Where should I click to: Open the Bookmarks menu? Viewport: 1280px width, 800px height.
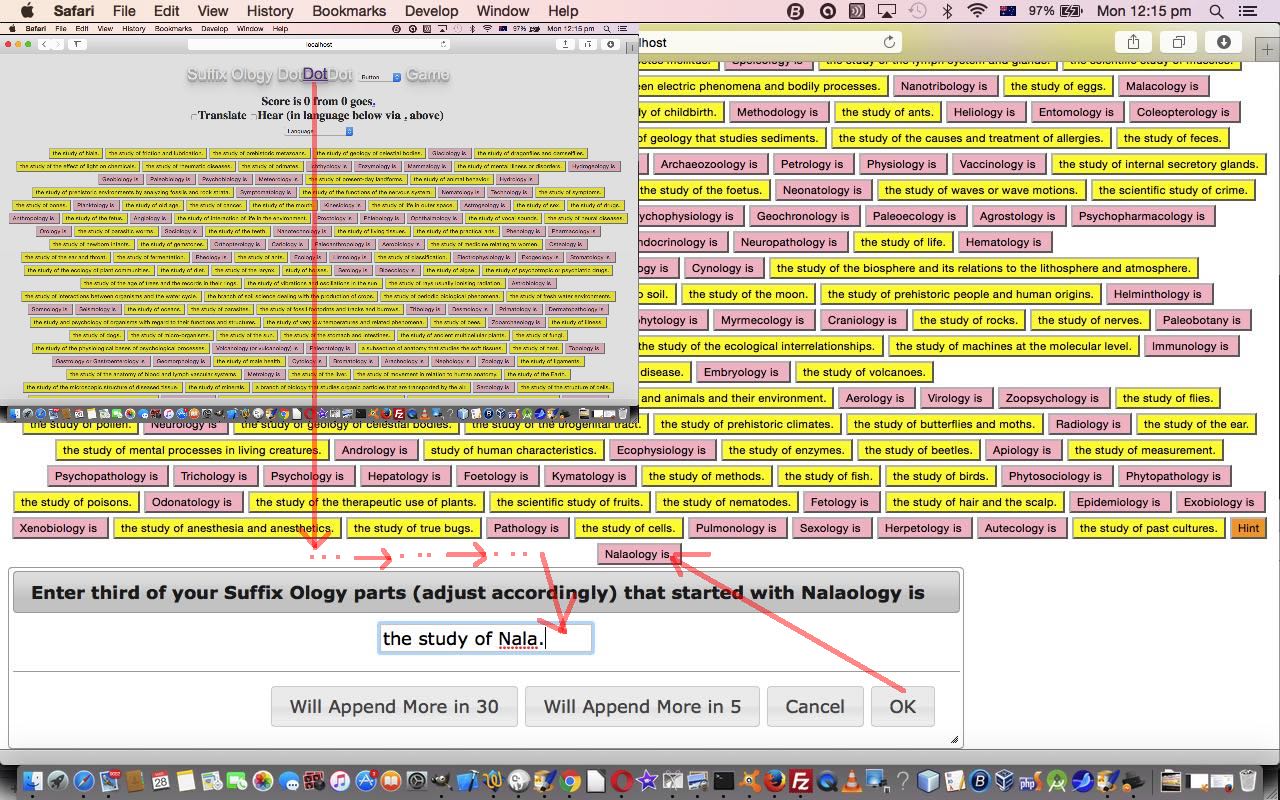click(348, 11)
